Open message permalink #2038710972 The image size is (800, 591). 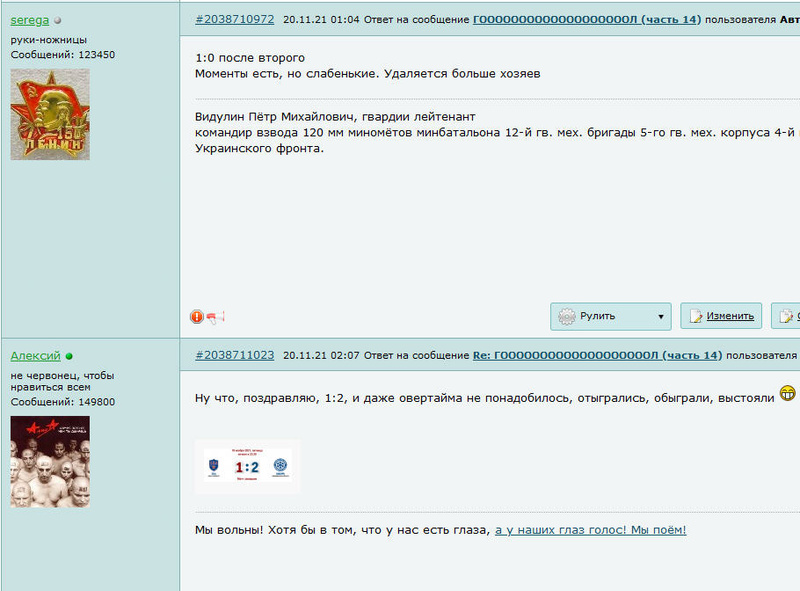point(235,19)
